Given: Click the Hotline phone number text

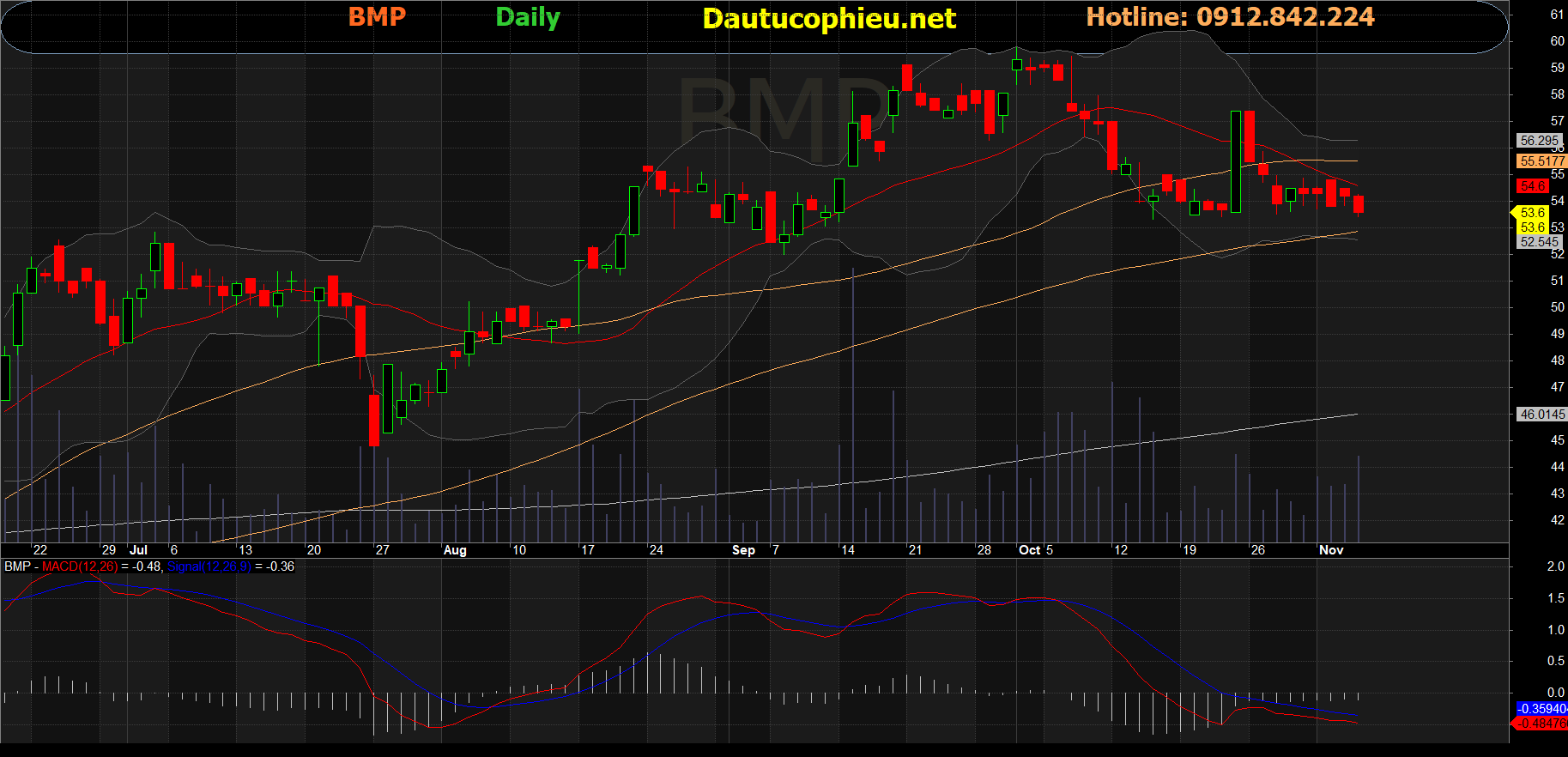Looking at the screenshot, I should pyautogui.click(x=1229, y=16).
